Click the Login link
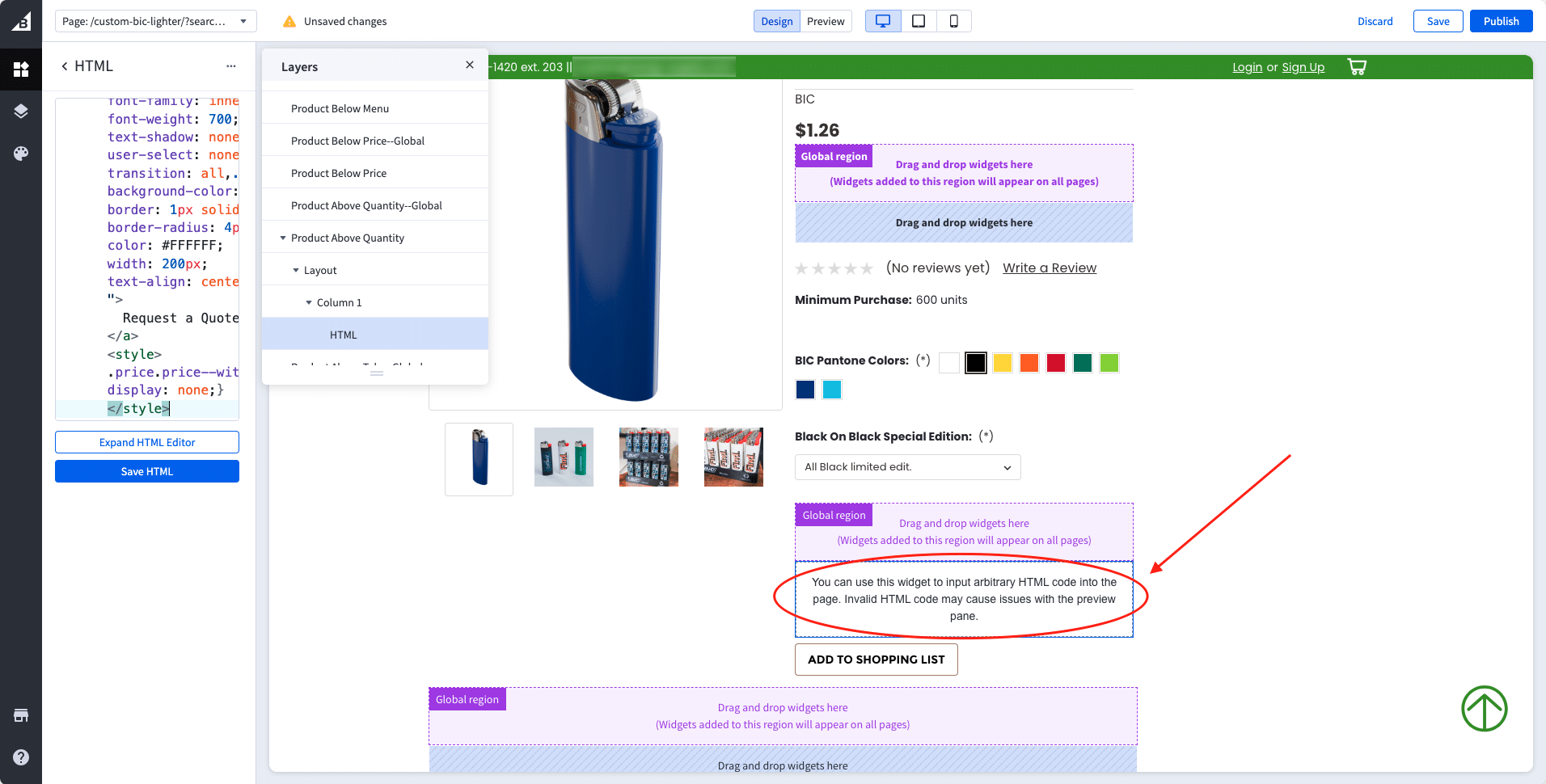 (x=1248, y=67)
